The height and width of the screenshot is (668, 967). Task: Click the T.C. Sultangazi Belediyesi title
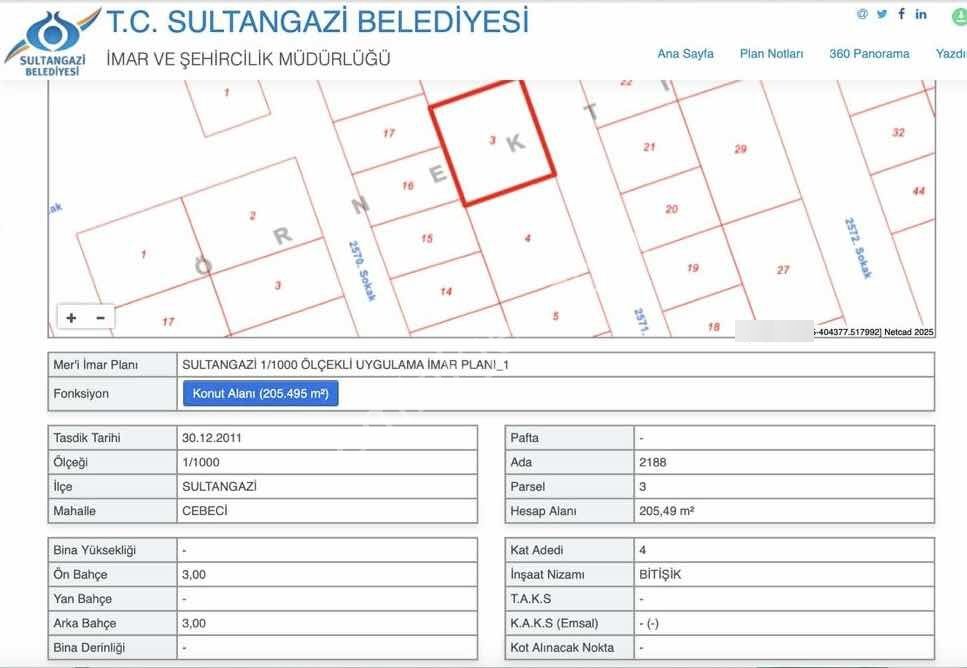pos(318,21)
